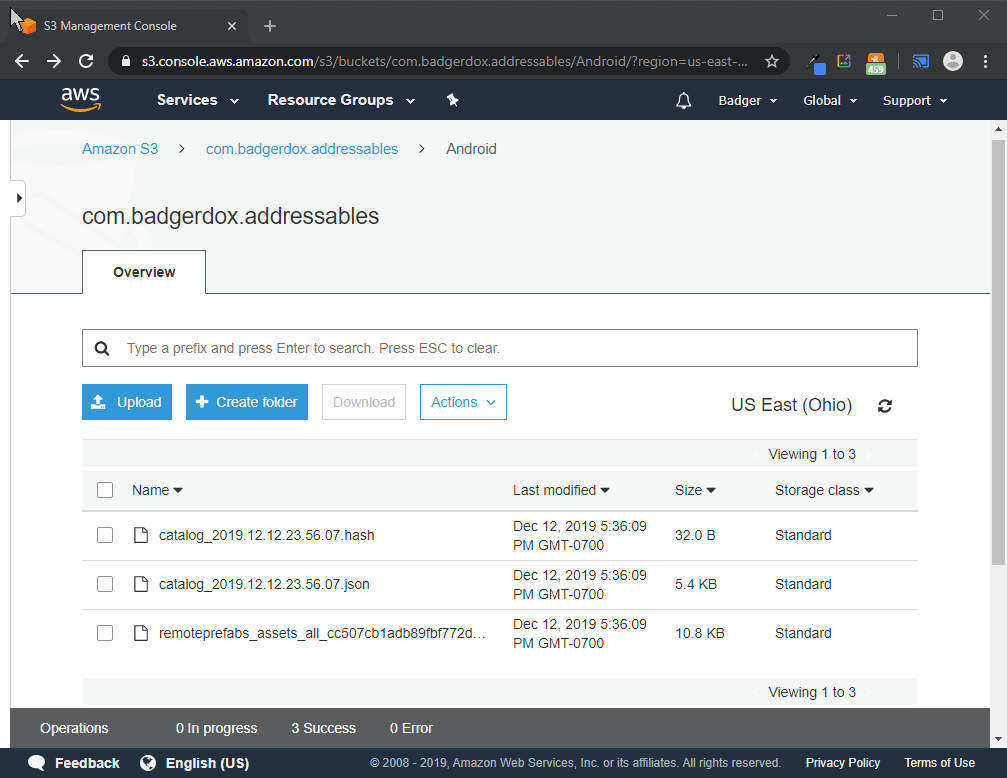The width and height of the screenshot is (1007, 778).
Task: Open the notifications bell
Action: coord(683,100)
